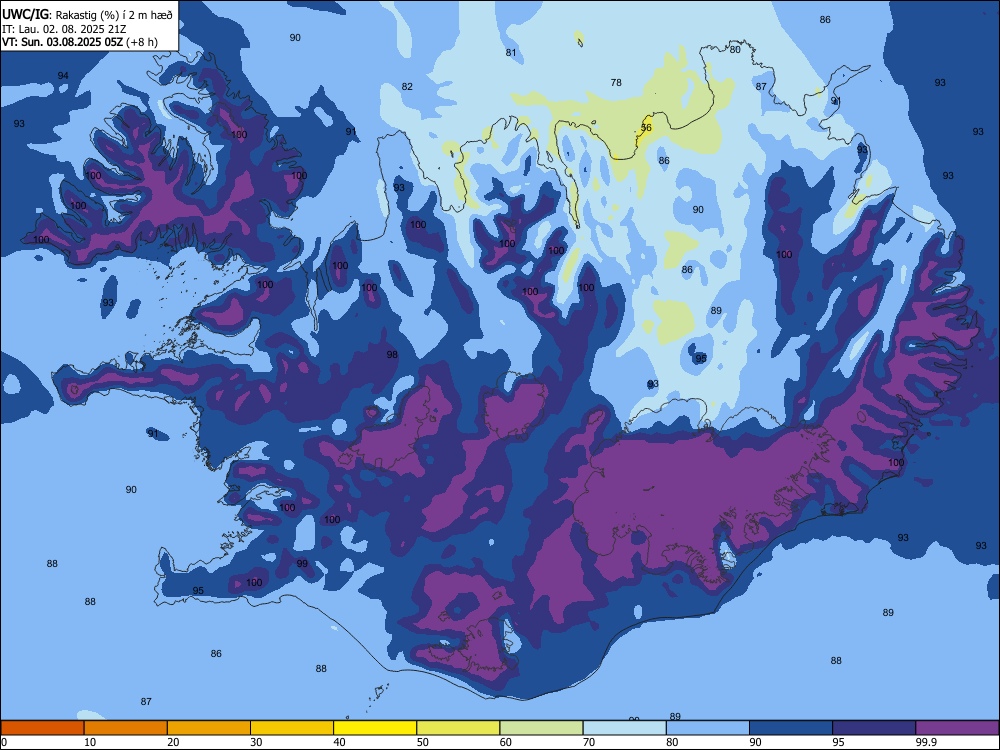Click the legend tick label '99.9'
The width and height of the screenshot is (1000, 750).
click(x=925, y=742)
